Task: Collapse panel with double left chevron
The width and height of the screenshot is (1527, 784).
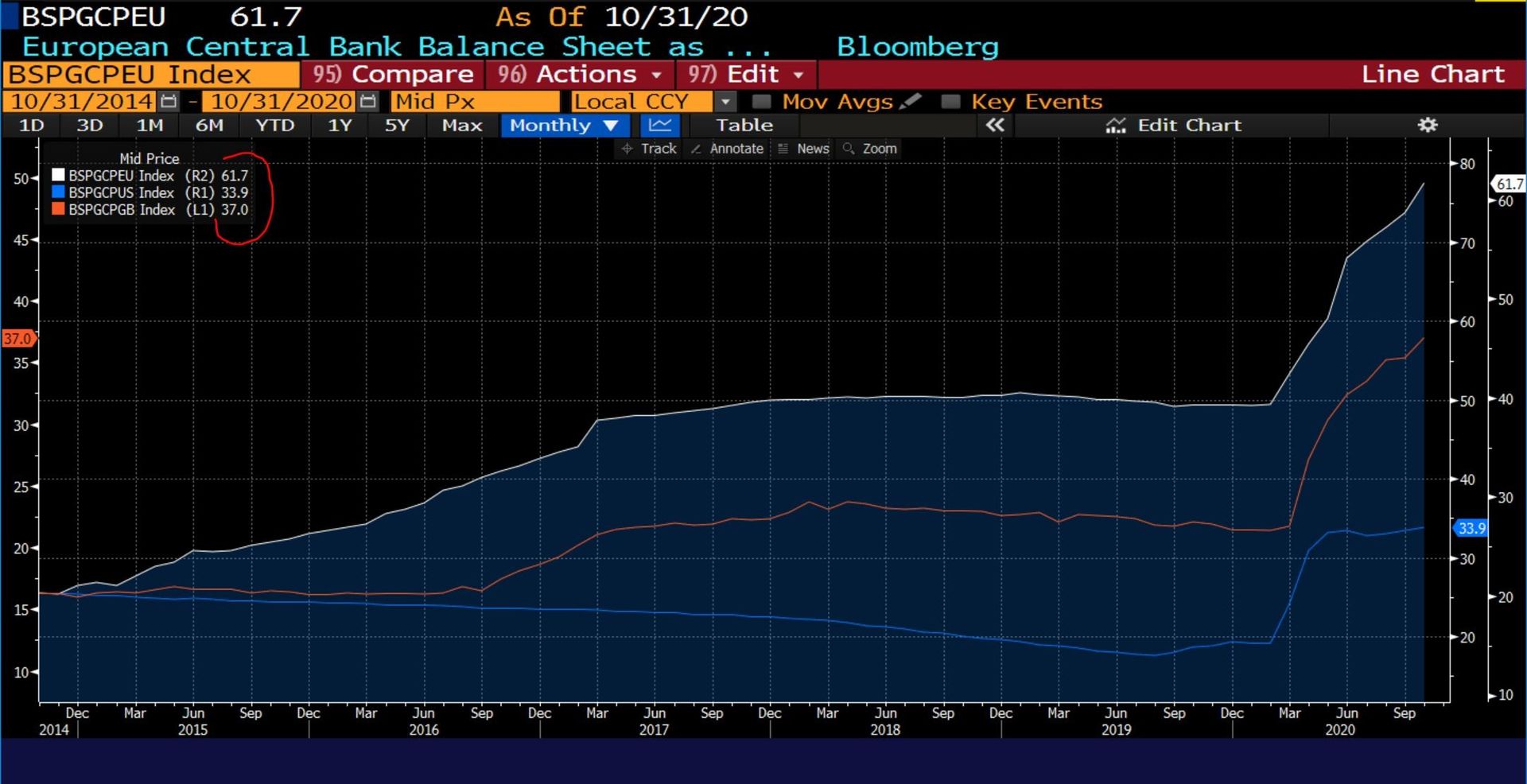Action: pyautogui.click(x=995, y=125)
